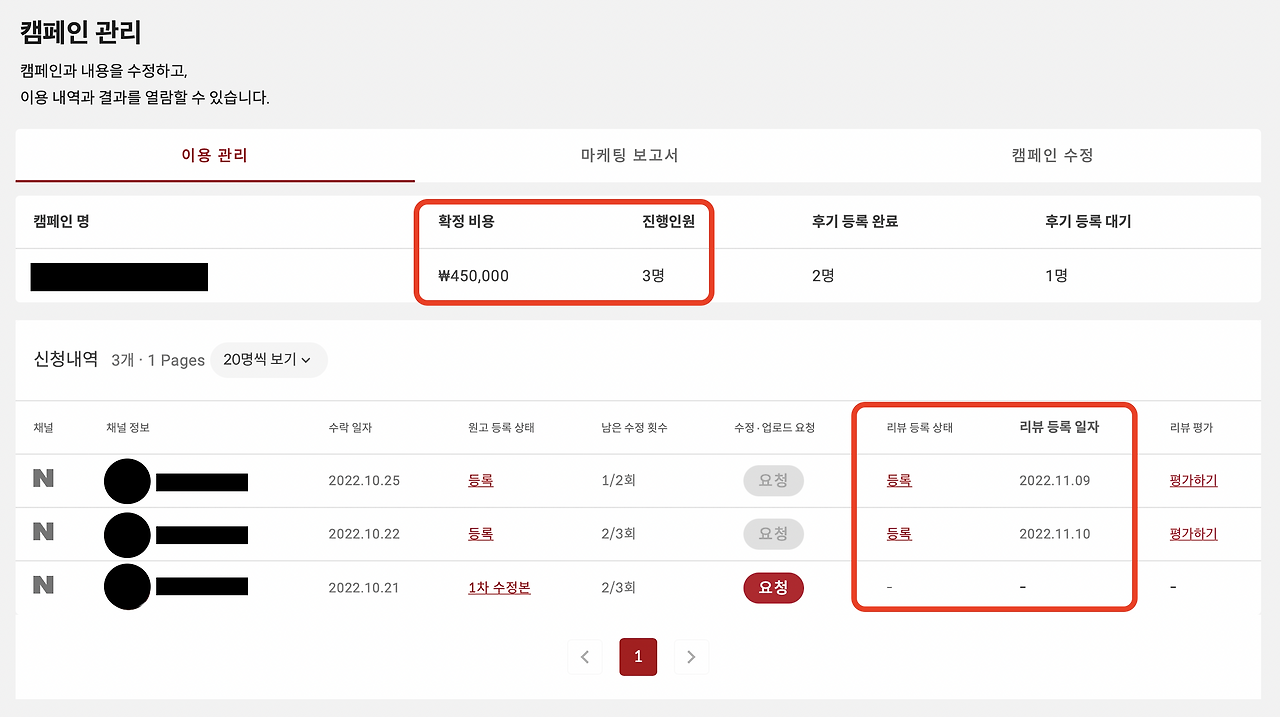This screenshot has height=717, width=1280.
Task: Click the red 요청 button in the third row
Action: click(x=773, y=587)
